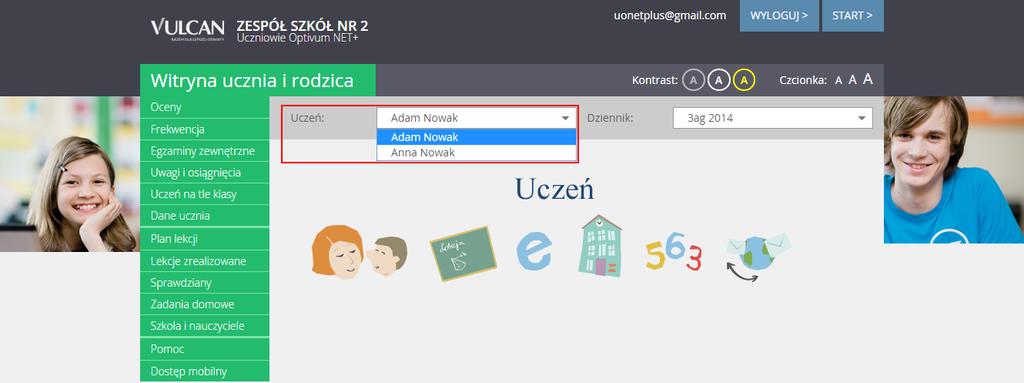The height and width of the screenshot is (383, 1024).
Task: Click the Witryna ucznia i rodzica header
Action: [257, 80]
